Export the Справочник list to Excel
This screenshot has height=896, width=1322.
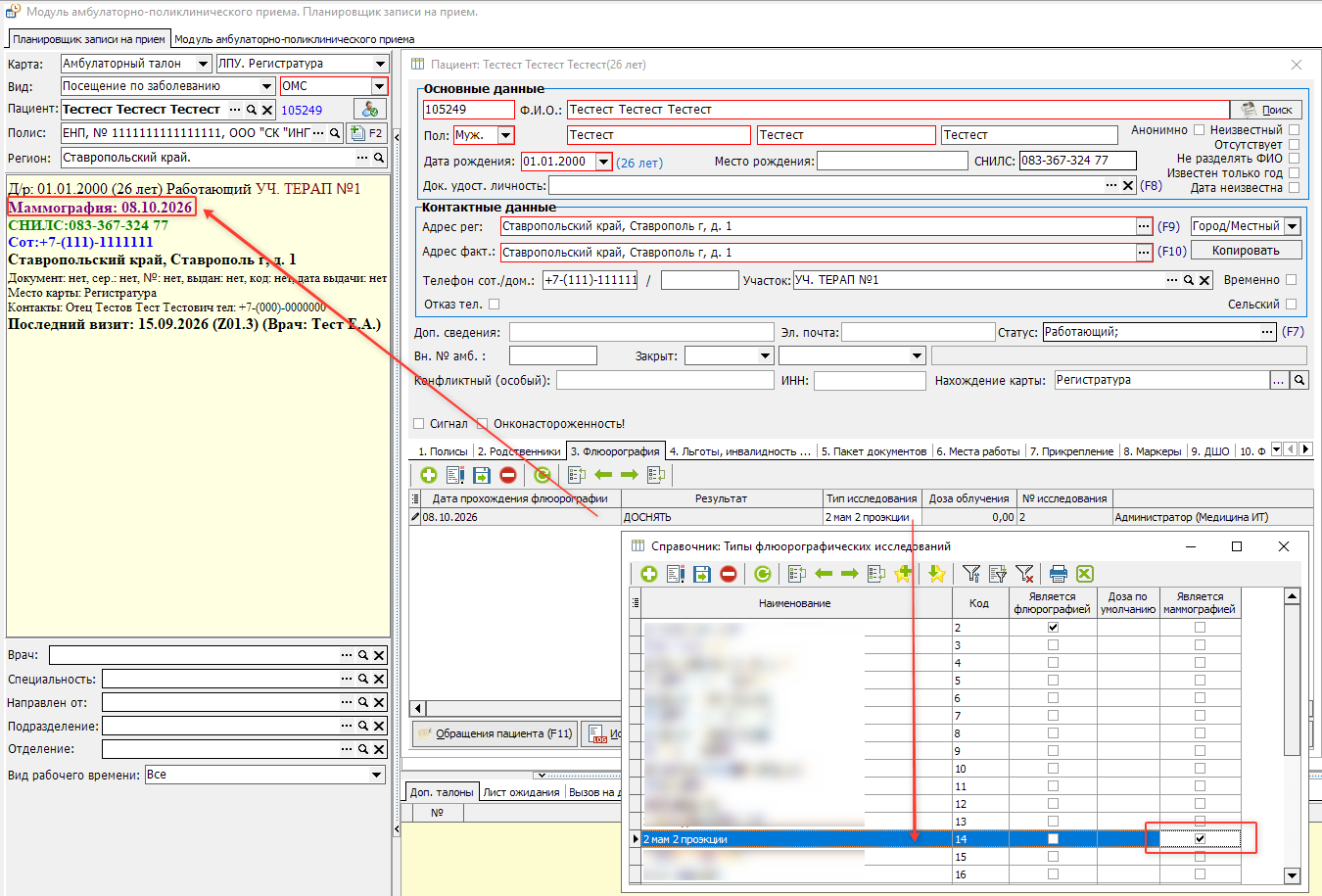[x=1084, y=574]
